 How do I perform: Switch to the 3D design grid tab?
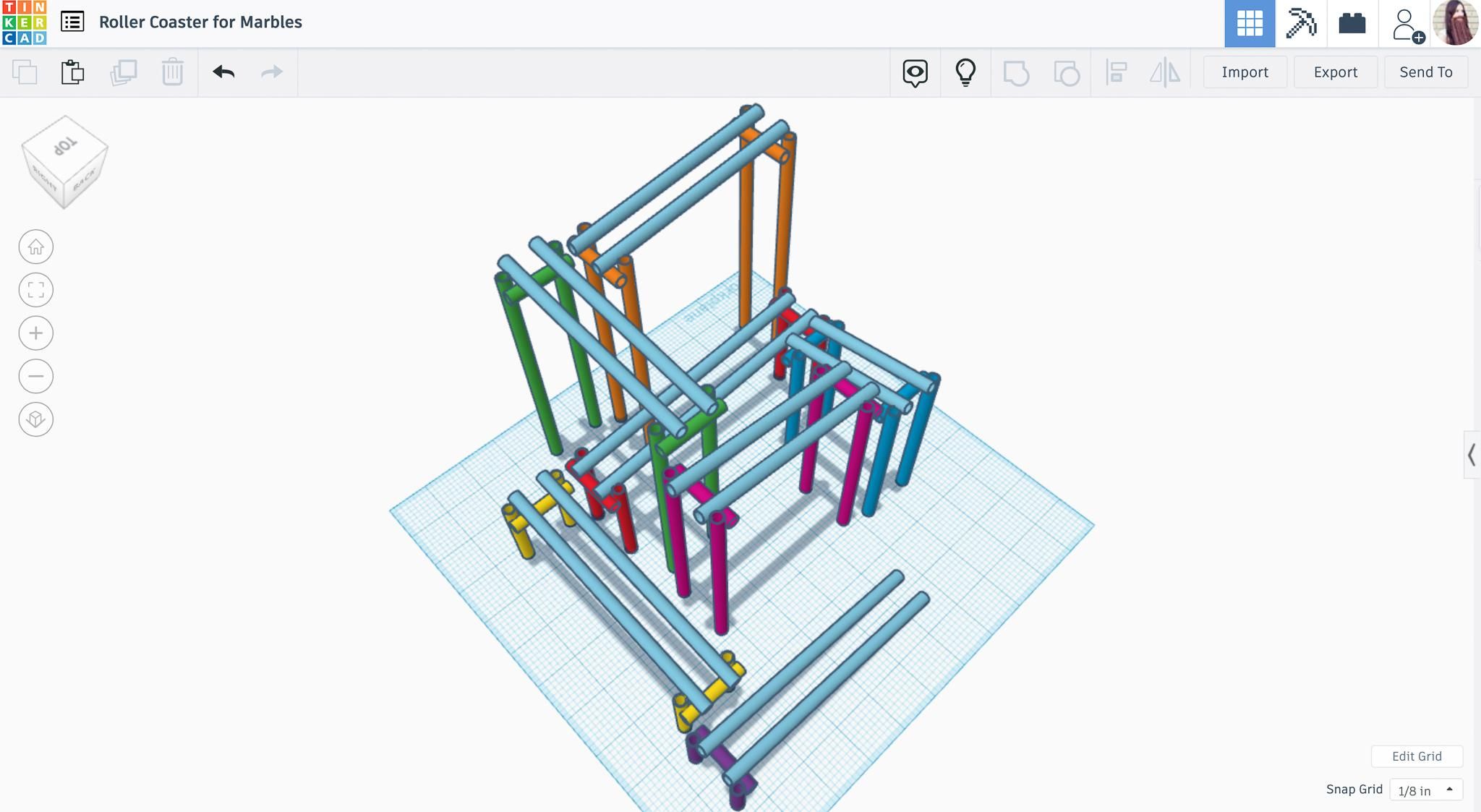[1250, 22]
